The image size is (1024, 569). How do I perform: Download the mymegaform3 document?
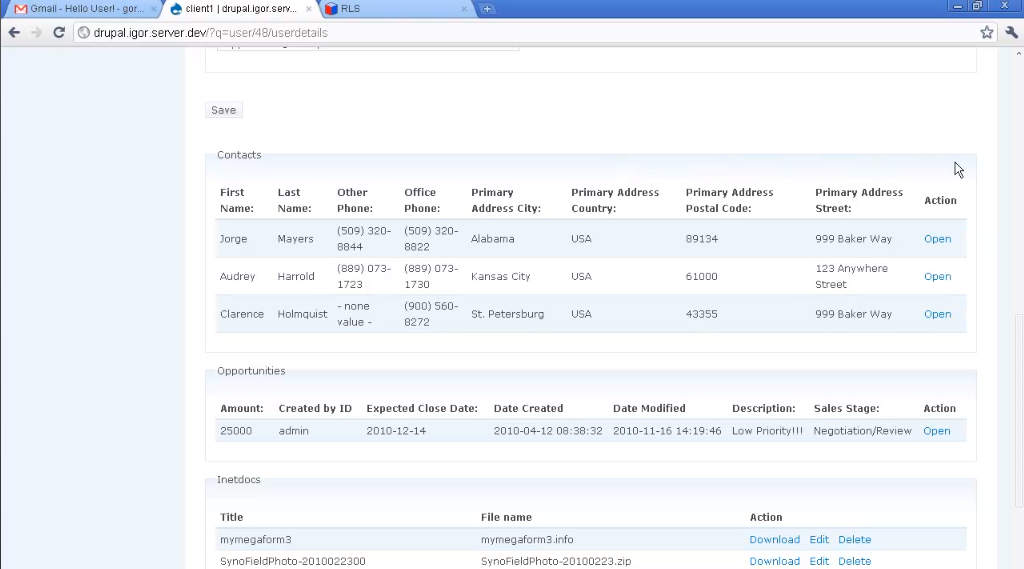click(775, 539)
